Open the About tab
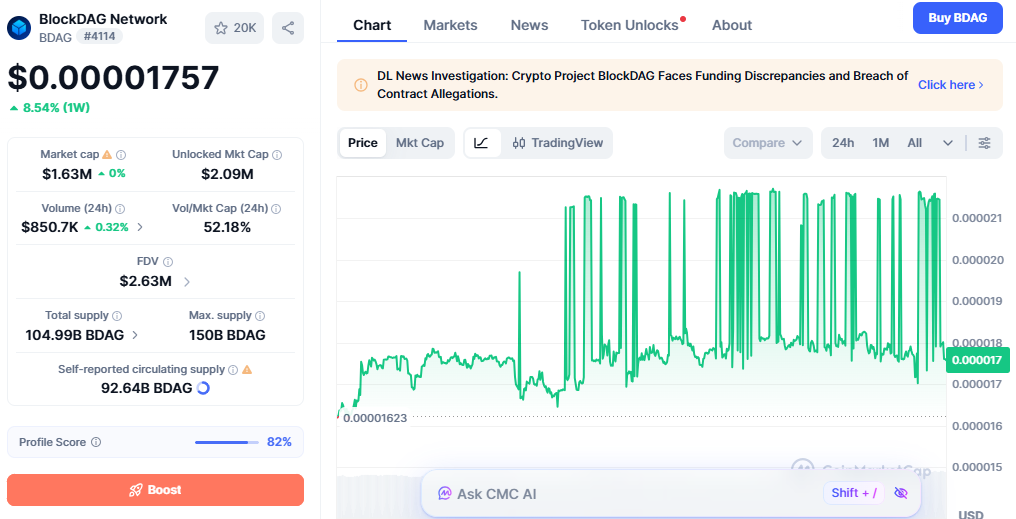The image size is (1016, 519). pos(732,25)
